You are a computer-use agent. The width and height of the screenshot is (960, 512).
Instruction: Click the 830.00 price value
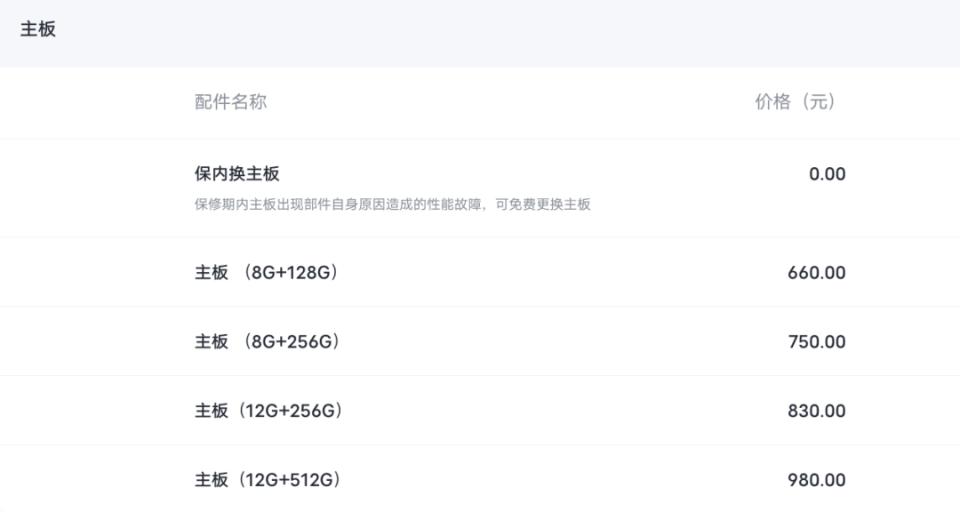(x=817, y=411)
